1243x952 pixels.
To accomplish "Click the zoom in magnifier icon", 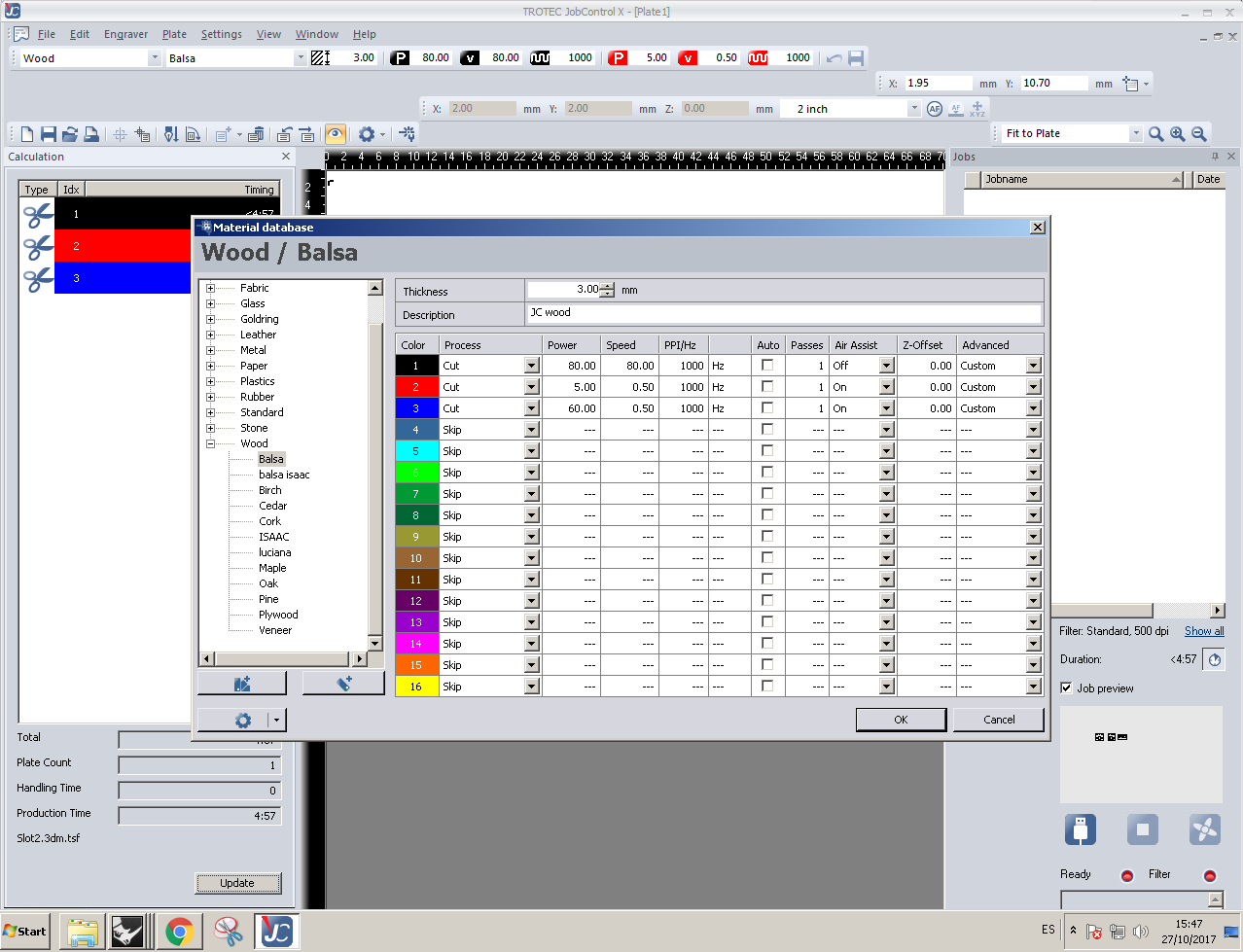I will point(1177,134).
